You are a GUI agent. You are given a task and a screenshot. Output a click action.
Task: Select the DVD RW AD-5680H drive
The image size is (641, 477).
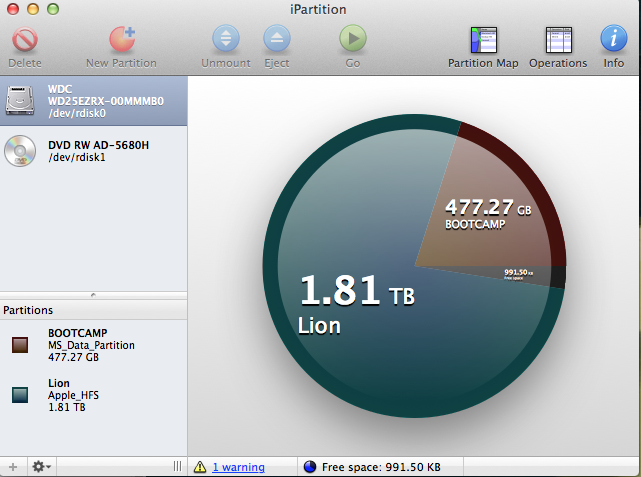[94, 151]
